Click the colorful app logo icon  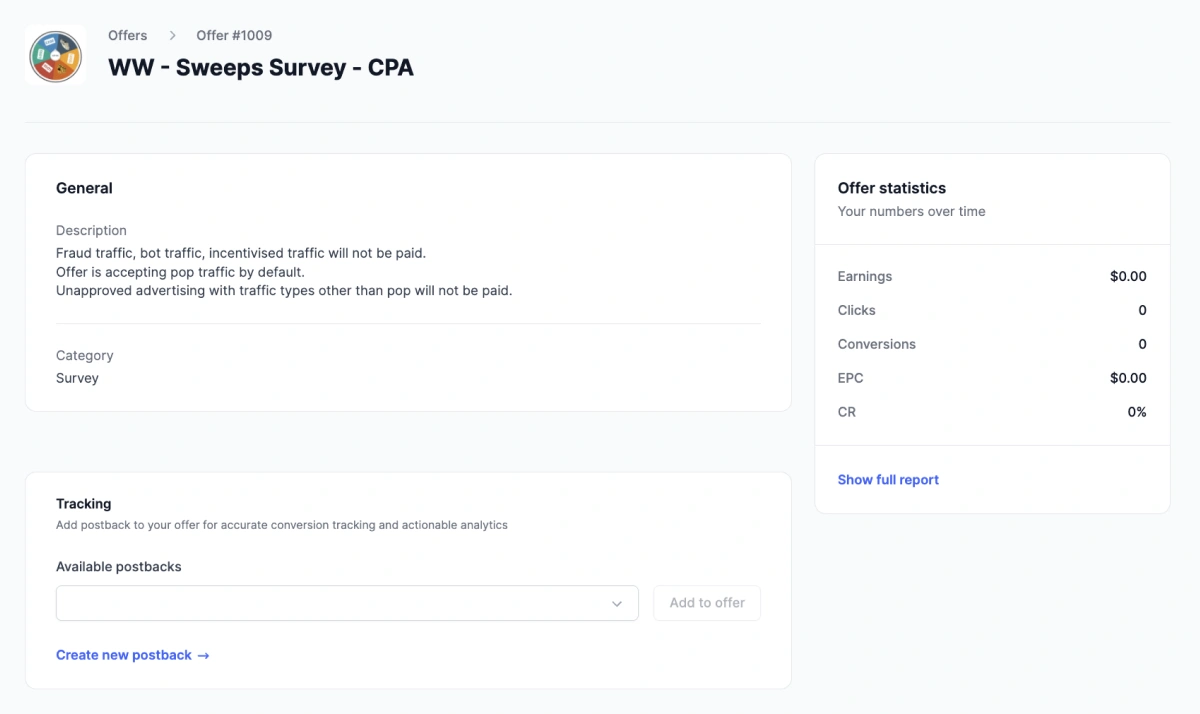[55, 55]
